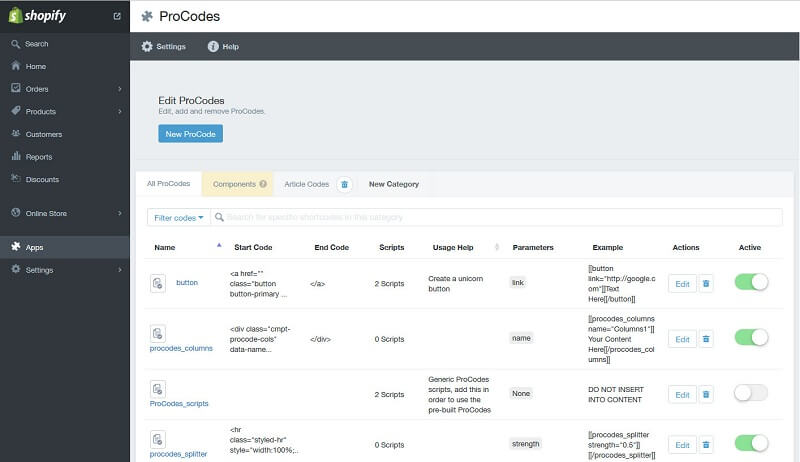Image resolution: width=800 pixels, height=462 pixels.
Task: Copy the procodes_splitter procode icon
Action: click(x=158, y=439)
